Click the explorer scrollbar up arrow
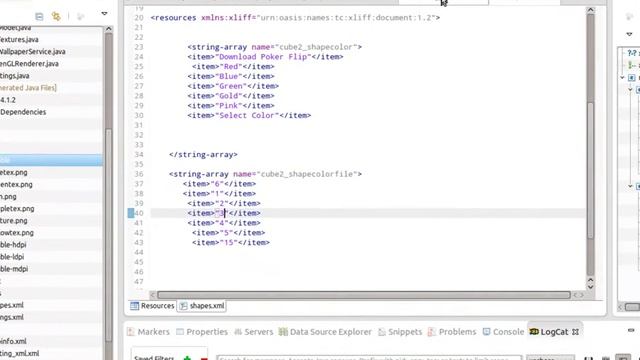 click(108, 29)
